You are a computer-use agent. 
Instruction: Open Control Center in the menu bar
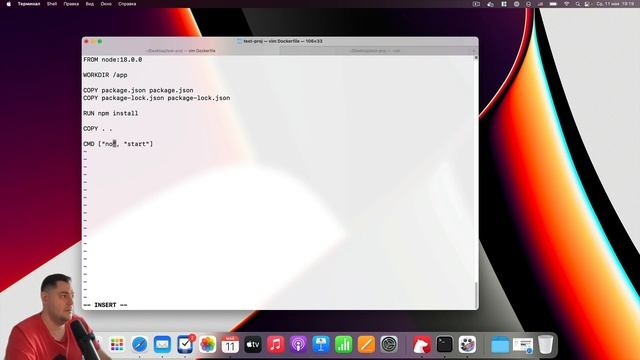pyautogui.click(x=587, y=4)
